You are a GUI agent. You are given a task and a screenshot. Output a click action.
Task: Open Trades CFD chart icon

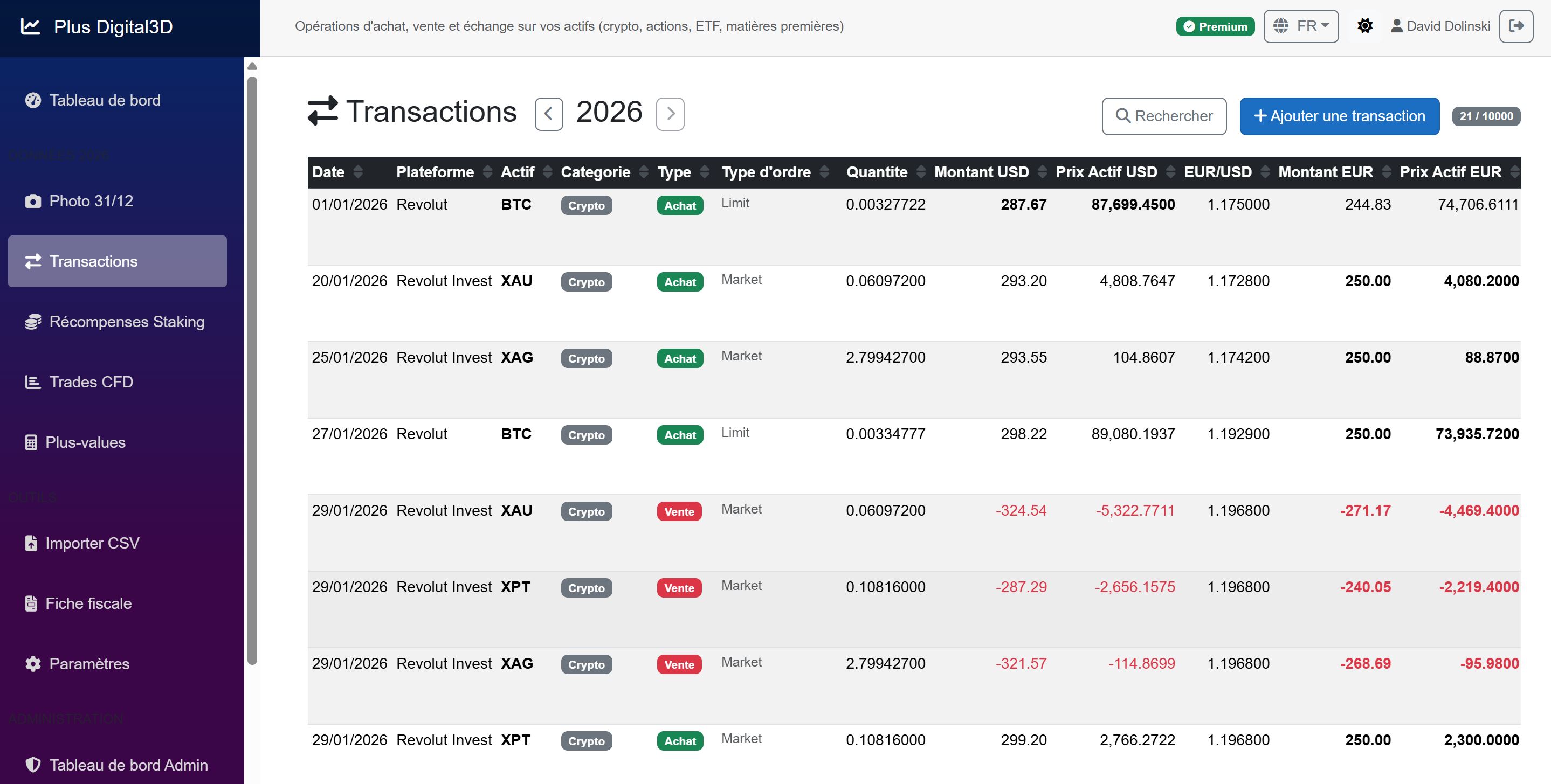pos(32,382)
